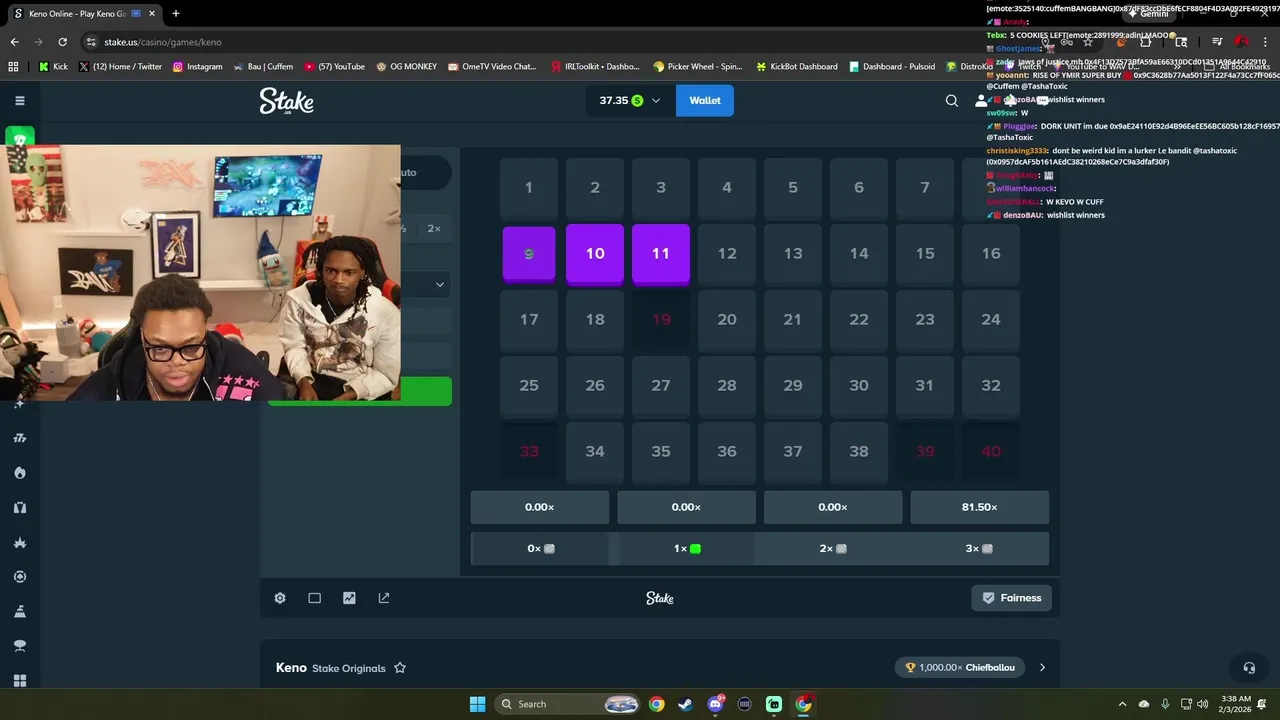Screen dimensions: 1280x720
Task: Bookmark this page with the star
Action: [x=1088, y=42]
